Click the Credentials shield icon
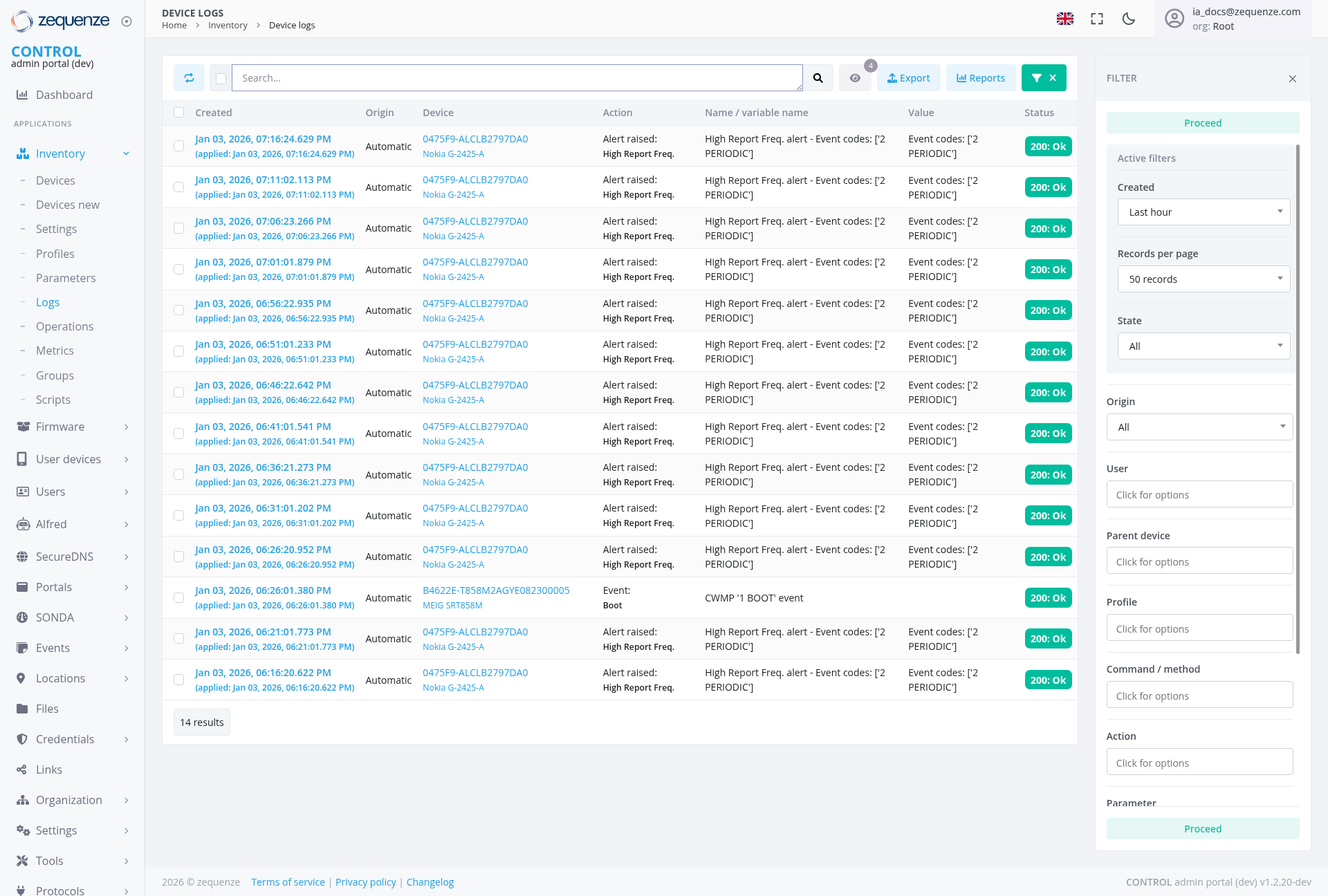 [x=23, y=739]
